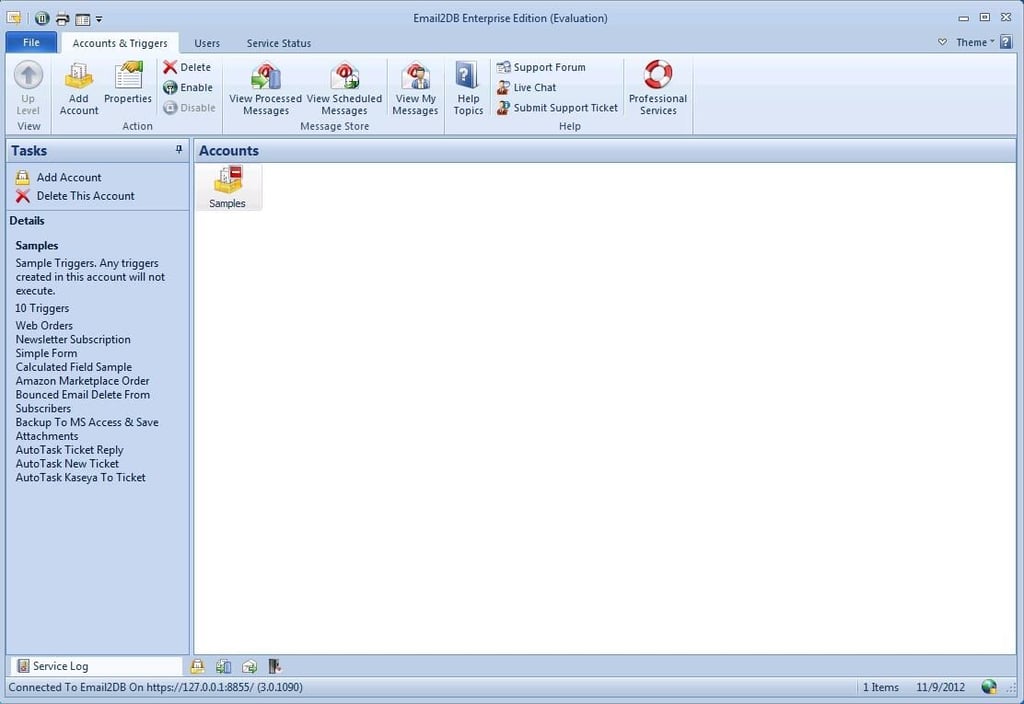Click the printer icon in quick access toolbar
The height and width of the screenshot is (704, 1024).
63,19
